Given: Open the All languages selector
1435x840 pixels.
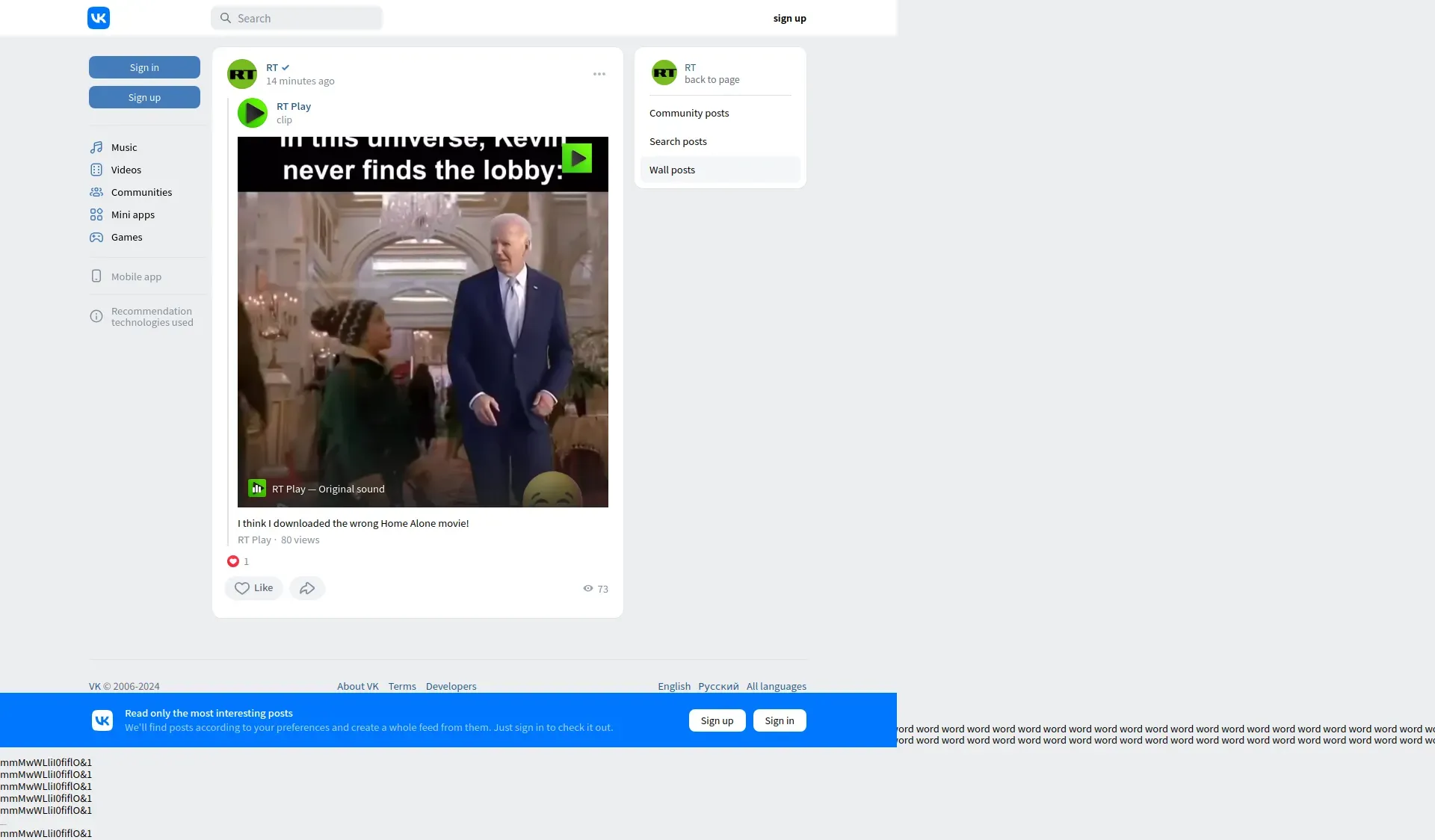Looking at the screenshot, I should pos(776,686).
